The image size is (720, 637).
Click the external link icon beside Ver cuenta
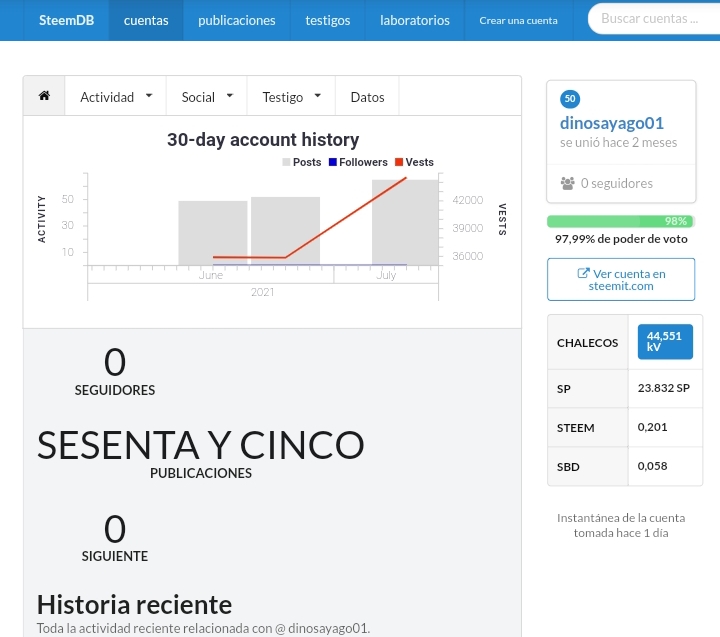pos(583,273)
